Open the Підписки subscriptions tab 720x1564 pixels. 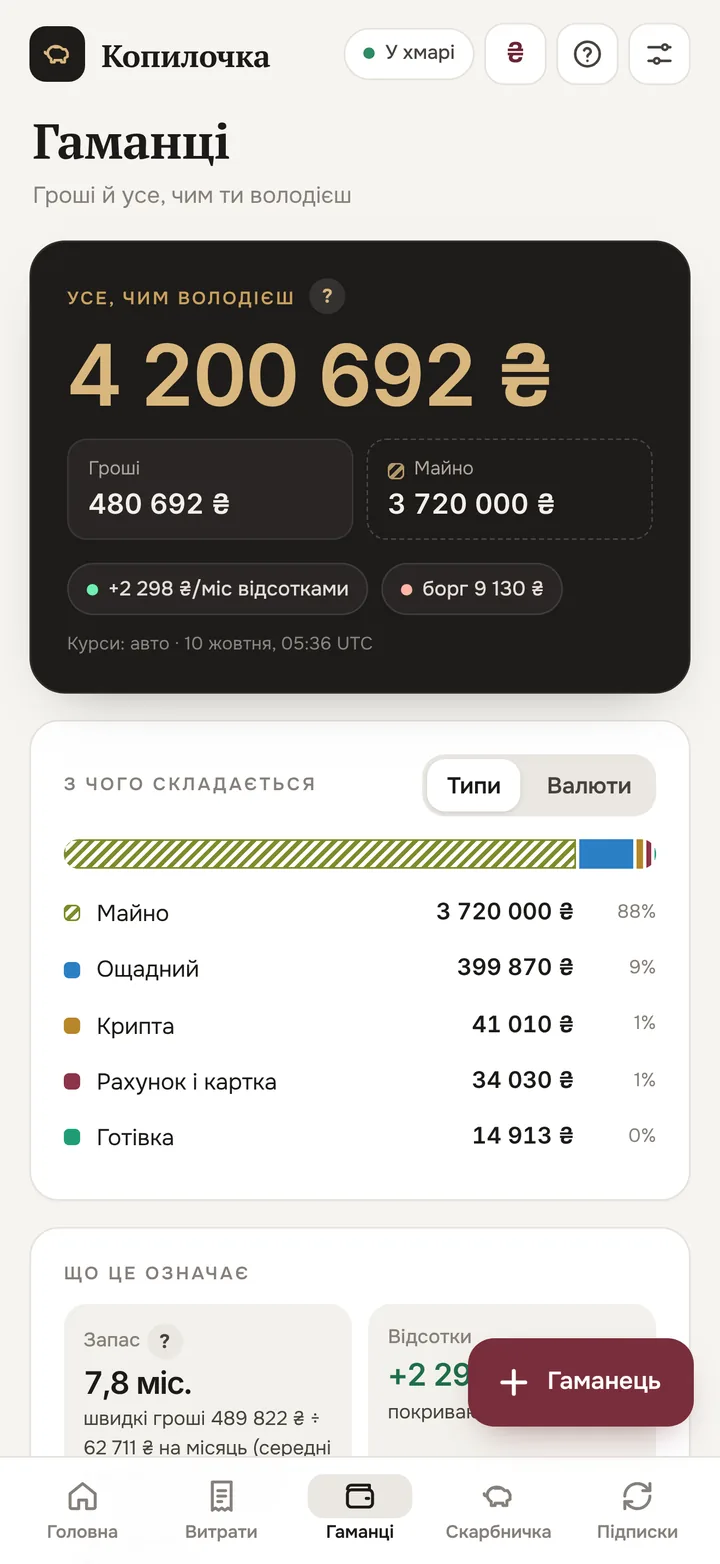pyautogui.click(x=637, y=1510)
